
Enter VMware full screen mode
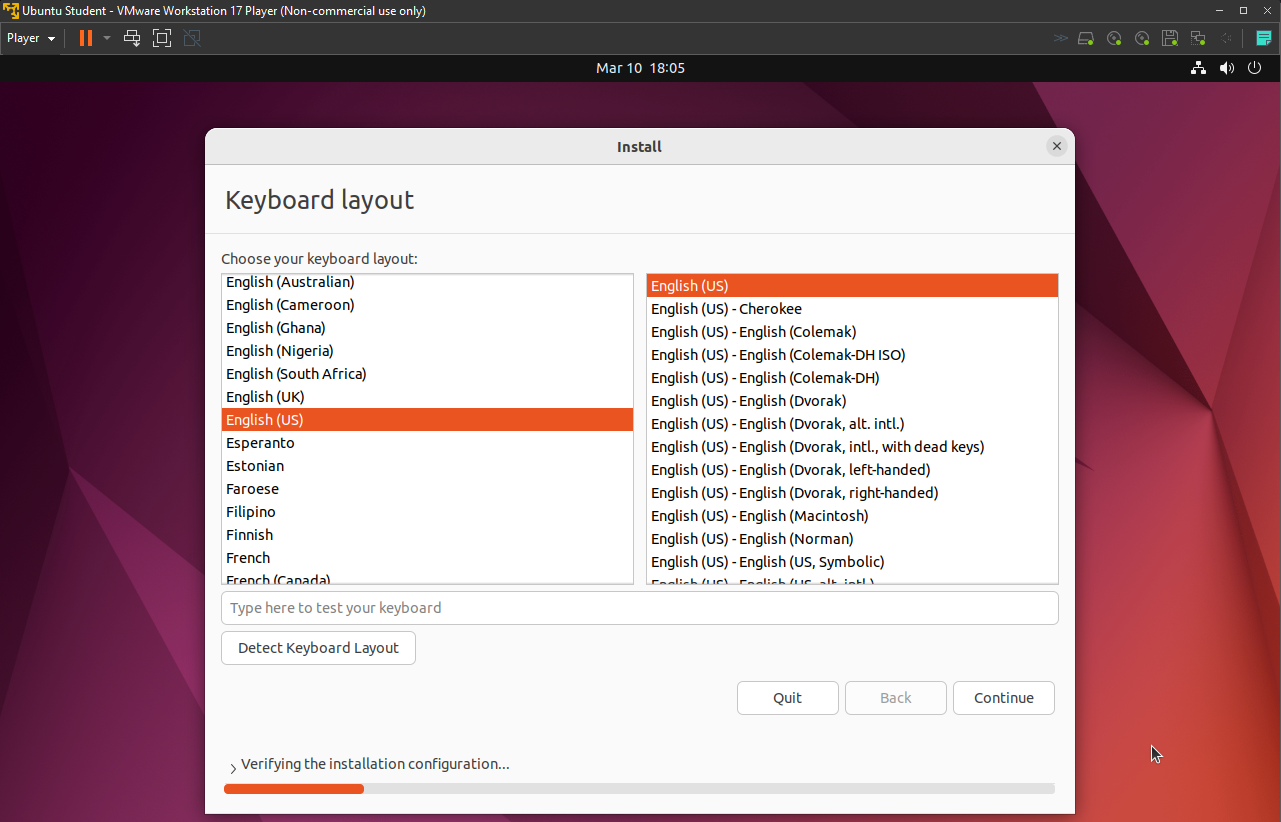[162, 38]
